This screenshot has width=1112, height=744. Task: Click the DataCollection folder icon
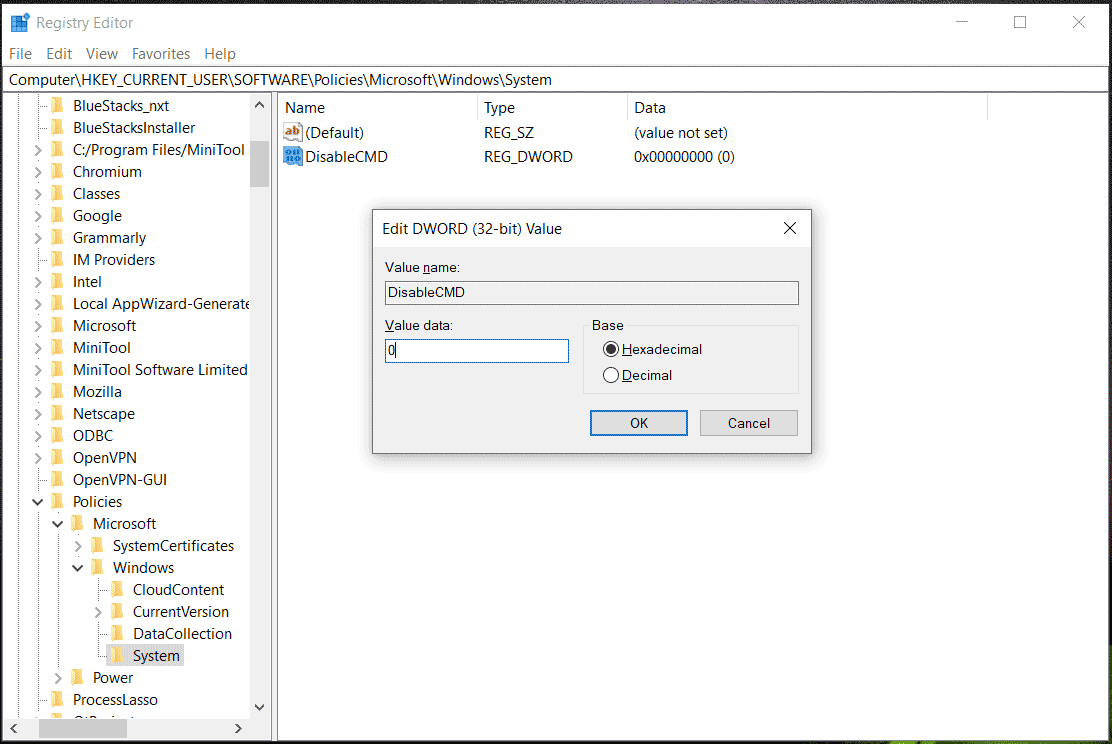[x=118, y=633]
